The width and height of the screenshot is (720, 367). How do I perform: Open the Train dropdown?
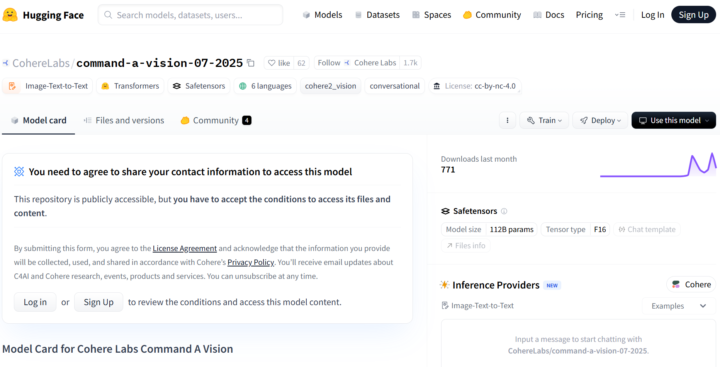544,120
